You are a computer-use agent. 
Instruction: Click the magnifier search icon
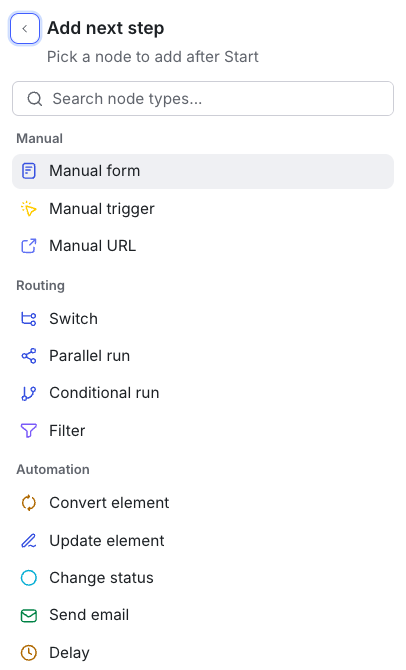coord(35,99)
